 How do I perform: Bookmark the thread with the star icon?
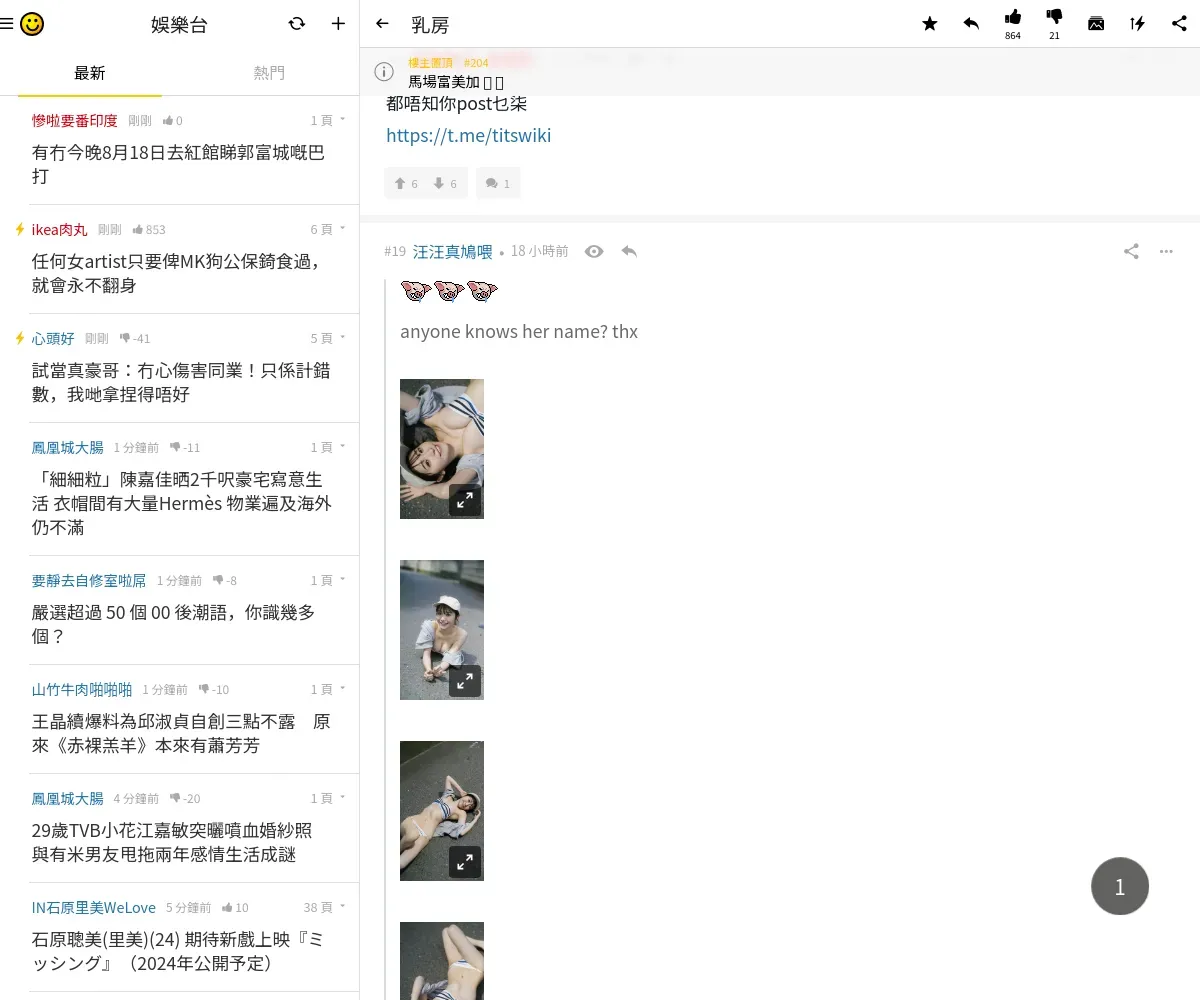click(x=930, y=24)
